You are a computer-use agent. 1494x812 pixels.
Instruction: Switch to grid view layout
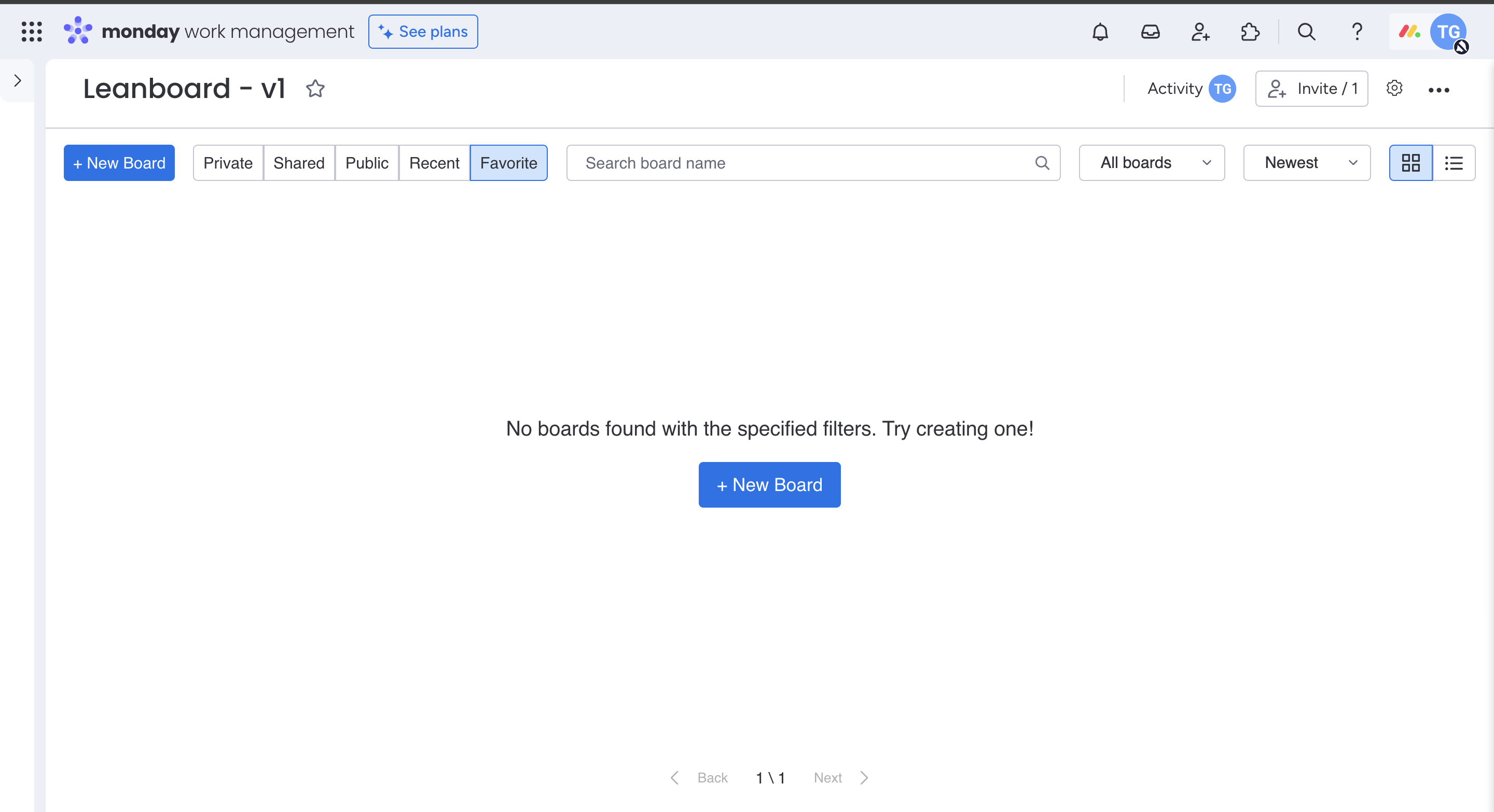point(1410,163)
